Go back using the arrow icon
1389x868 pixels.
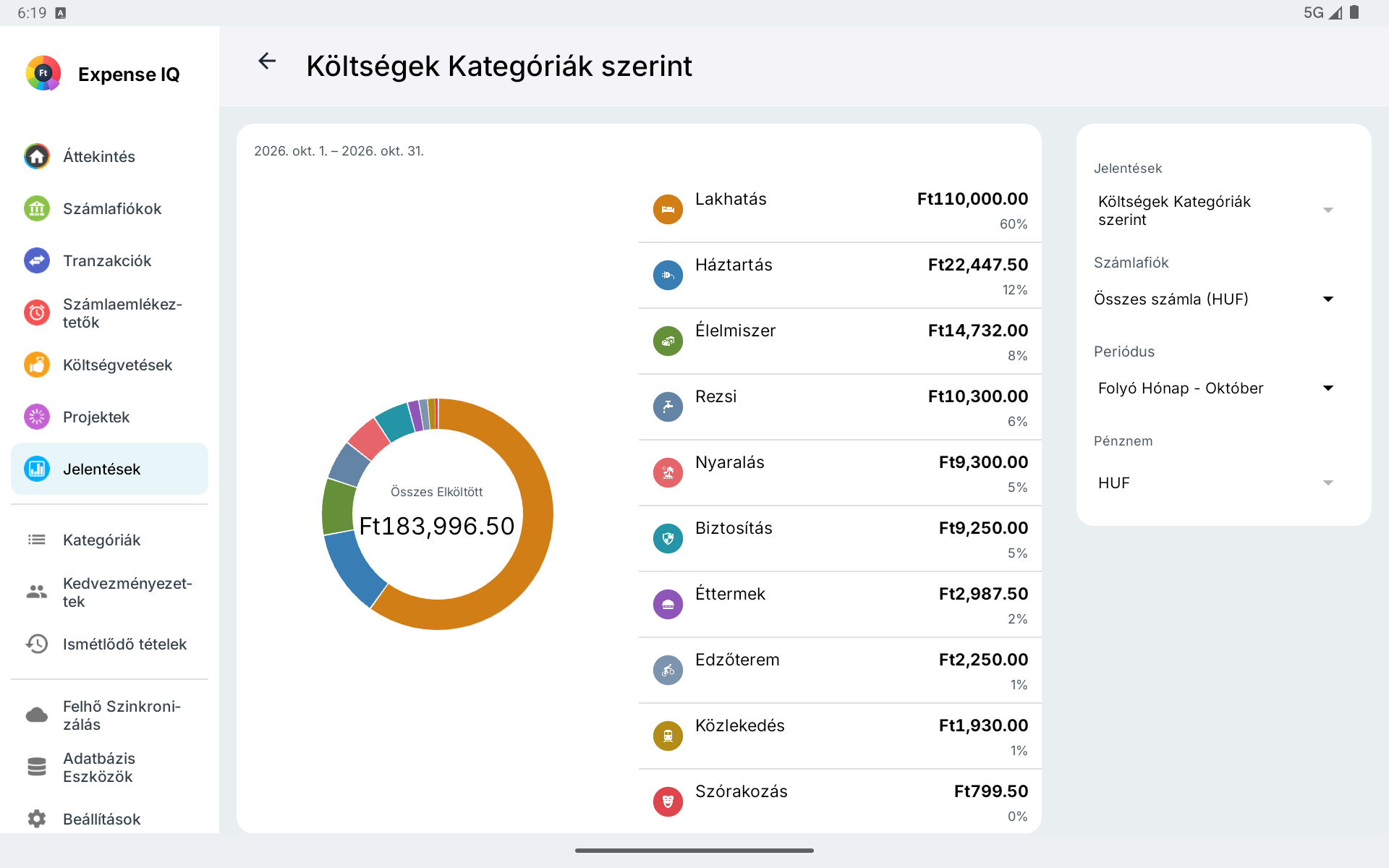click(x=267, y=61)
